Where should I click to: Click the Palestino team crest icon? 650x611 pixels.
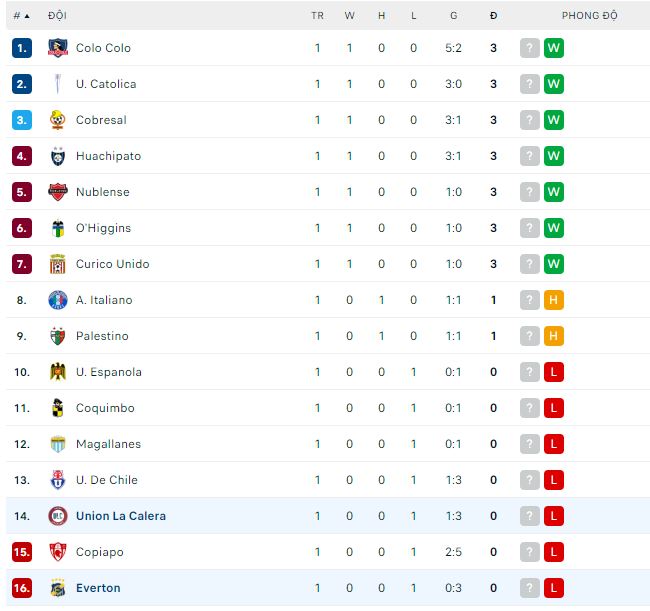[x=57, y=336]
